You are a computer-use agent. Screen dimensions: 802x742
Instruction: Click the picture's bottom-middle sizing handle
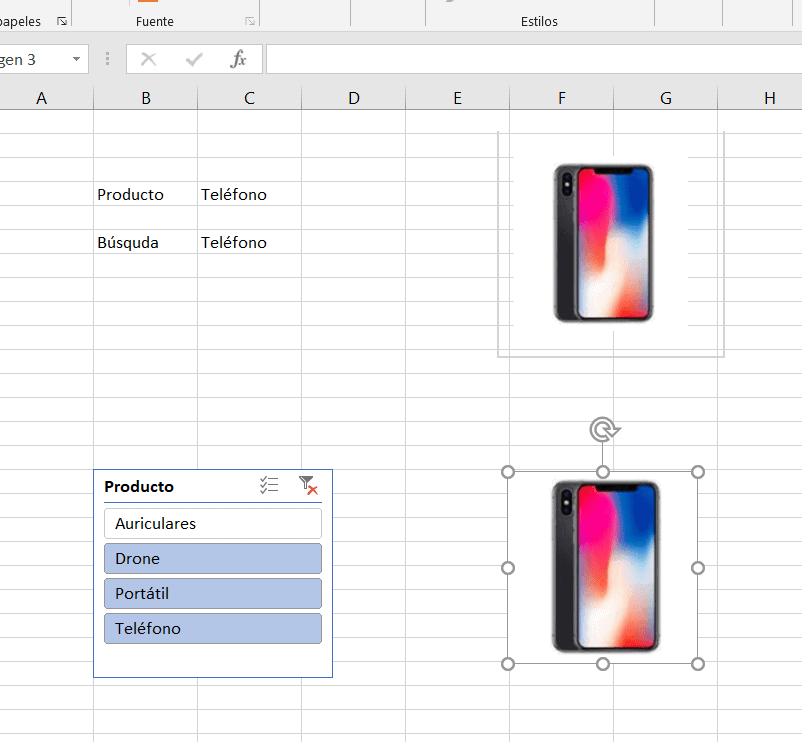click(x=603, y=664)
